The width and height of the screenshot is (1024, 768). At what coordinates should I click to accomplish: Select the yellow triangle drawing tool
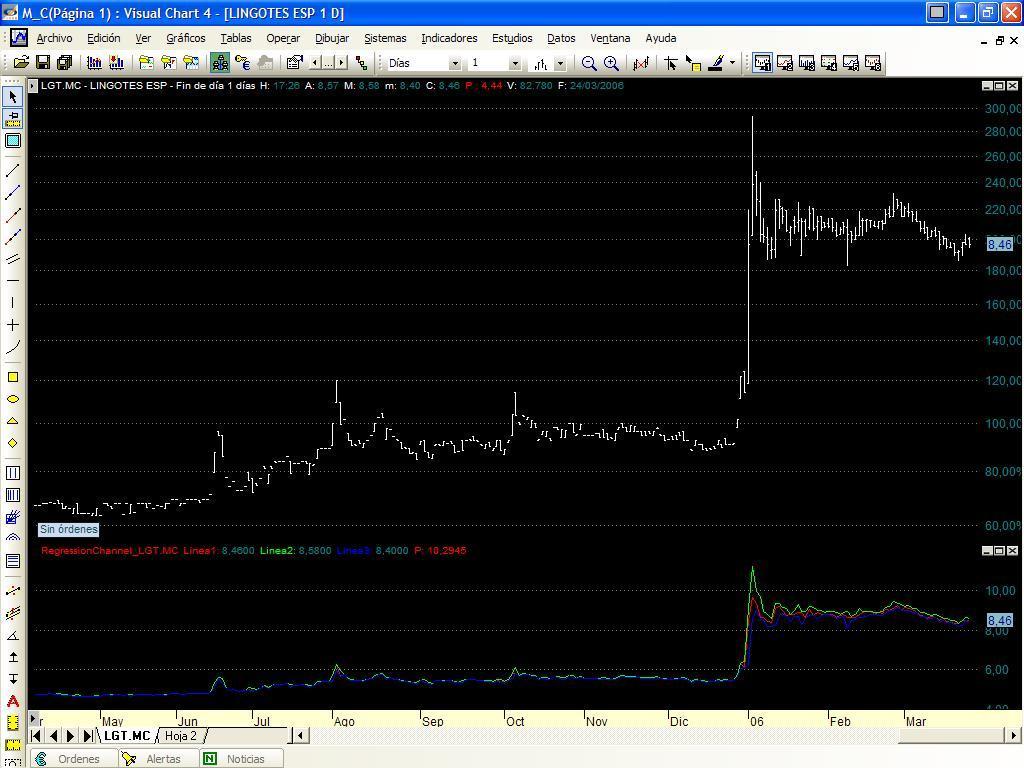(12, 421)
